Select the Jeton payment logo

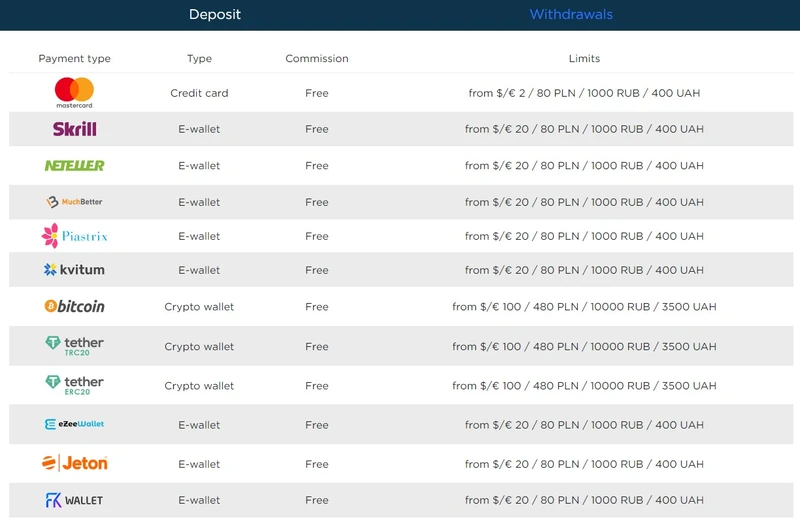(74, 463)
